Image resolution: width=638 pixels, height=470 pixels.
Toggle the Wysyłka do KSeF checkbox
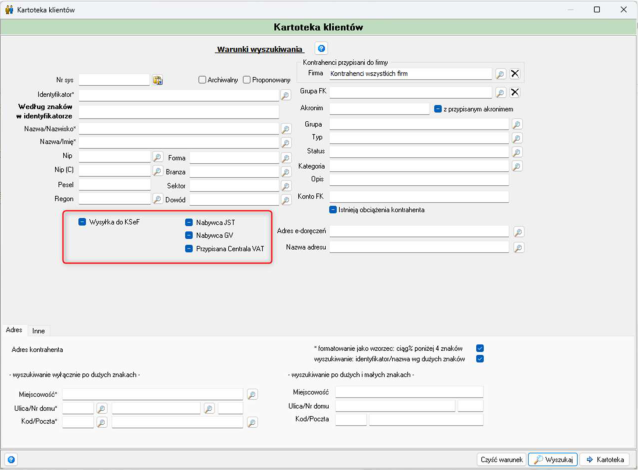coord(82,222)
